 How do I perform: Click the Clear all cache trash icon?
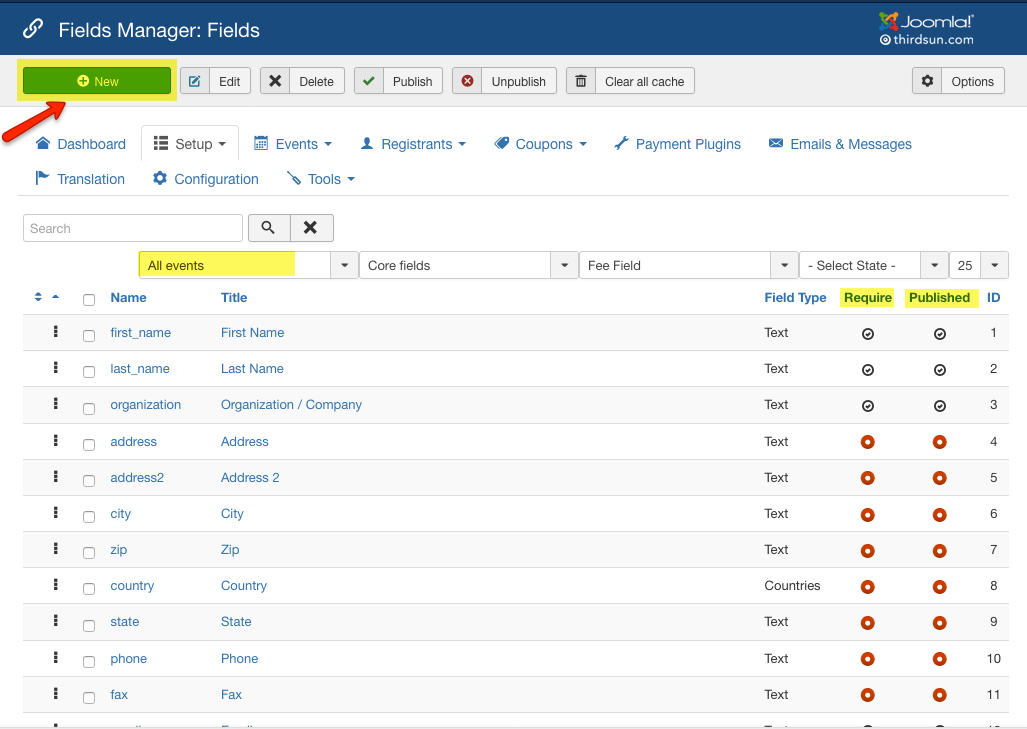tap(581, 81)
